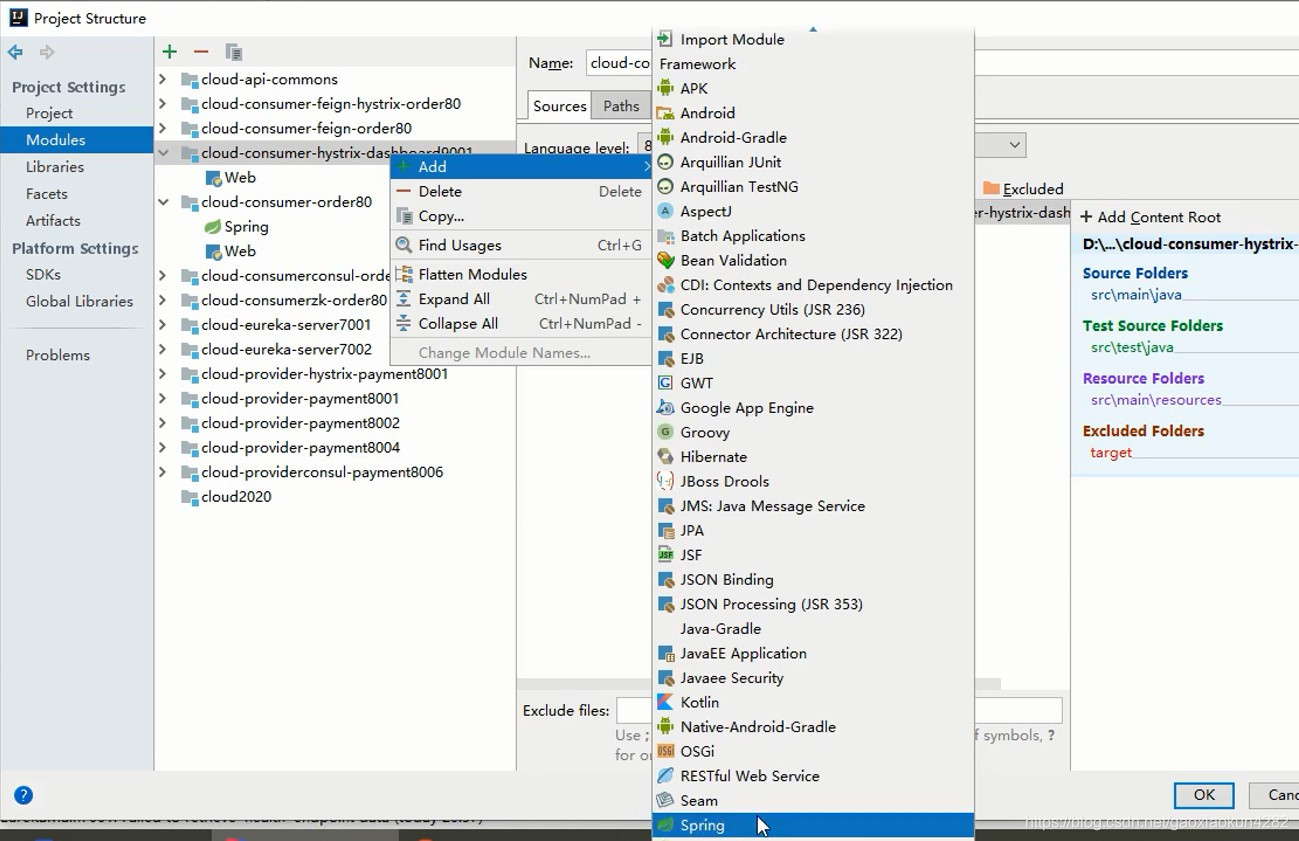Click the Hibernate framework icon

665,457
